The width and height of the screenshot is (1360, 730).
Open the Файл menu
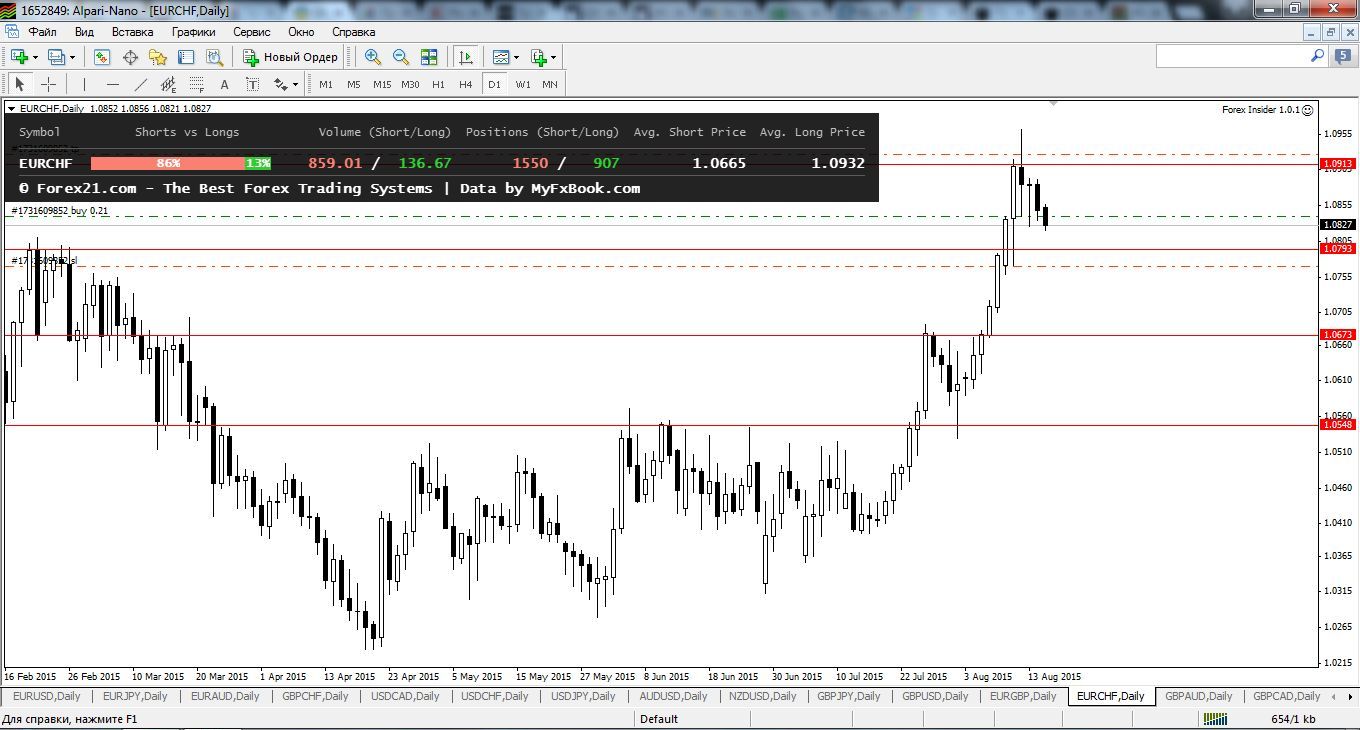coord(43,32)
